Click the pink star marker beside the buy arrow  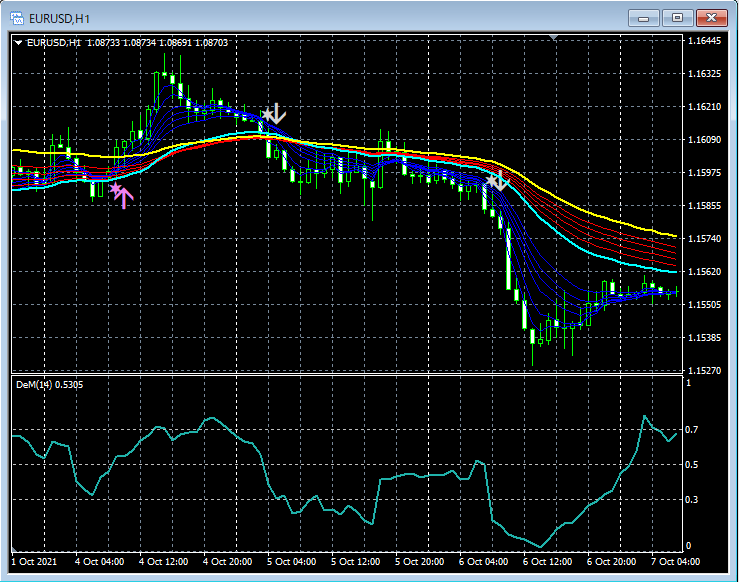[x=115, y=189]
